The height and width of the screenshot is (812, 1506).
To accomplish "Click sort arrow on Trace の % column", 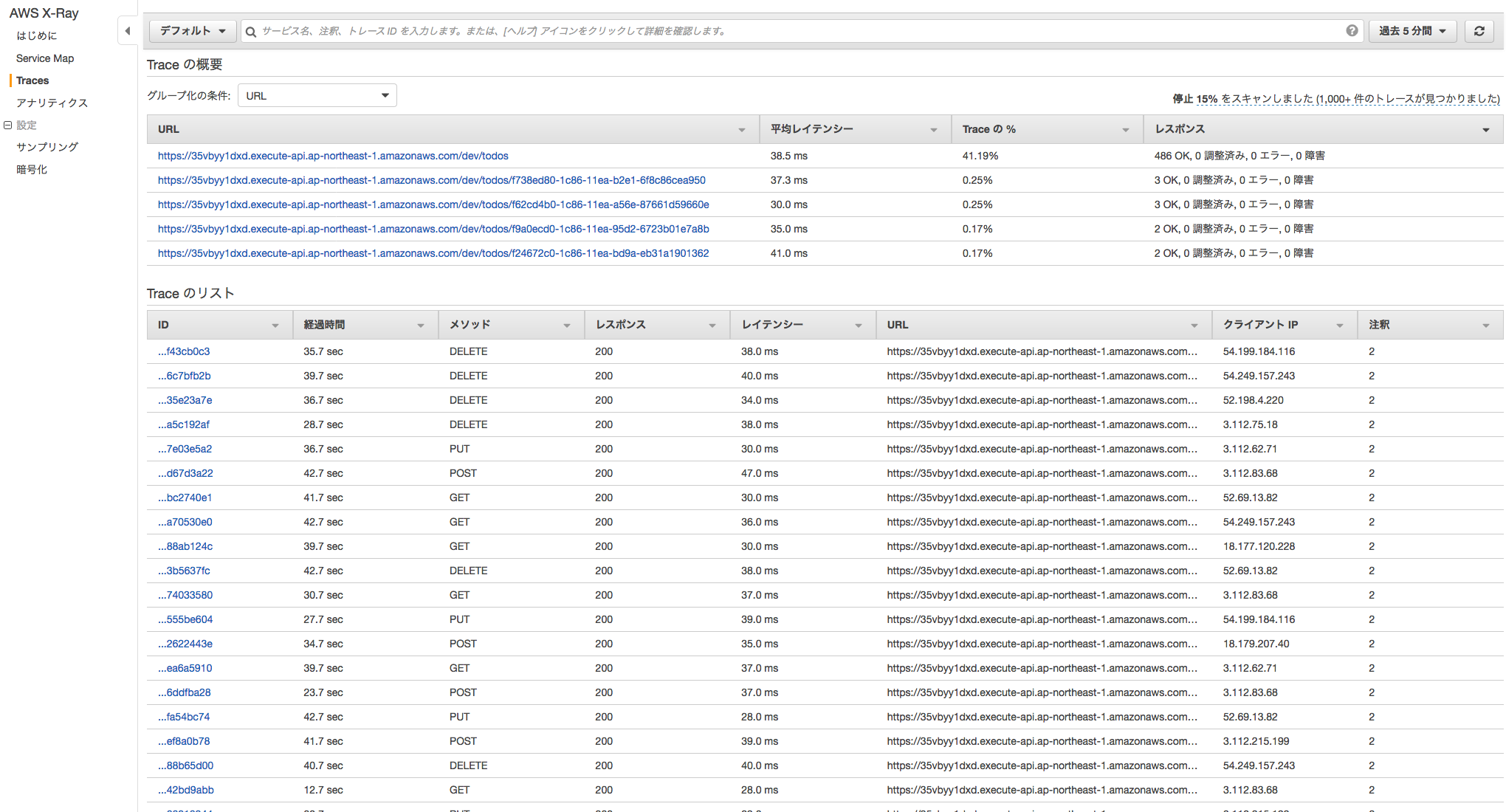I will pyautogui.click(x=1125, y=130).
